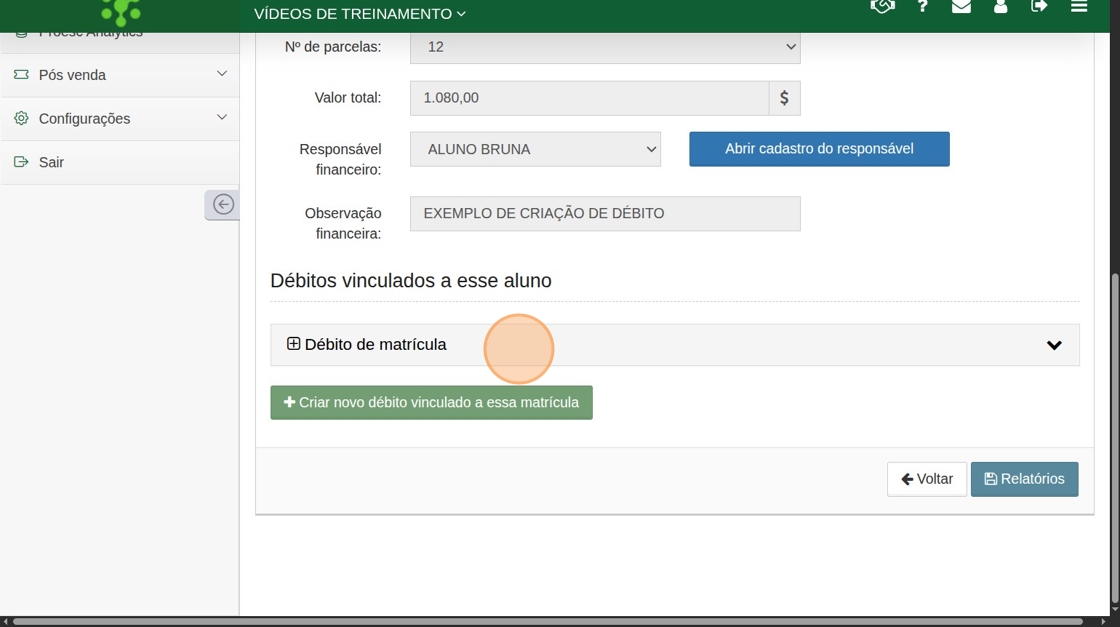Click the dollar sign beside Valor total

[x=784, y=98]
